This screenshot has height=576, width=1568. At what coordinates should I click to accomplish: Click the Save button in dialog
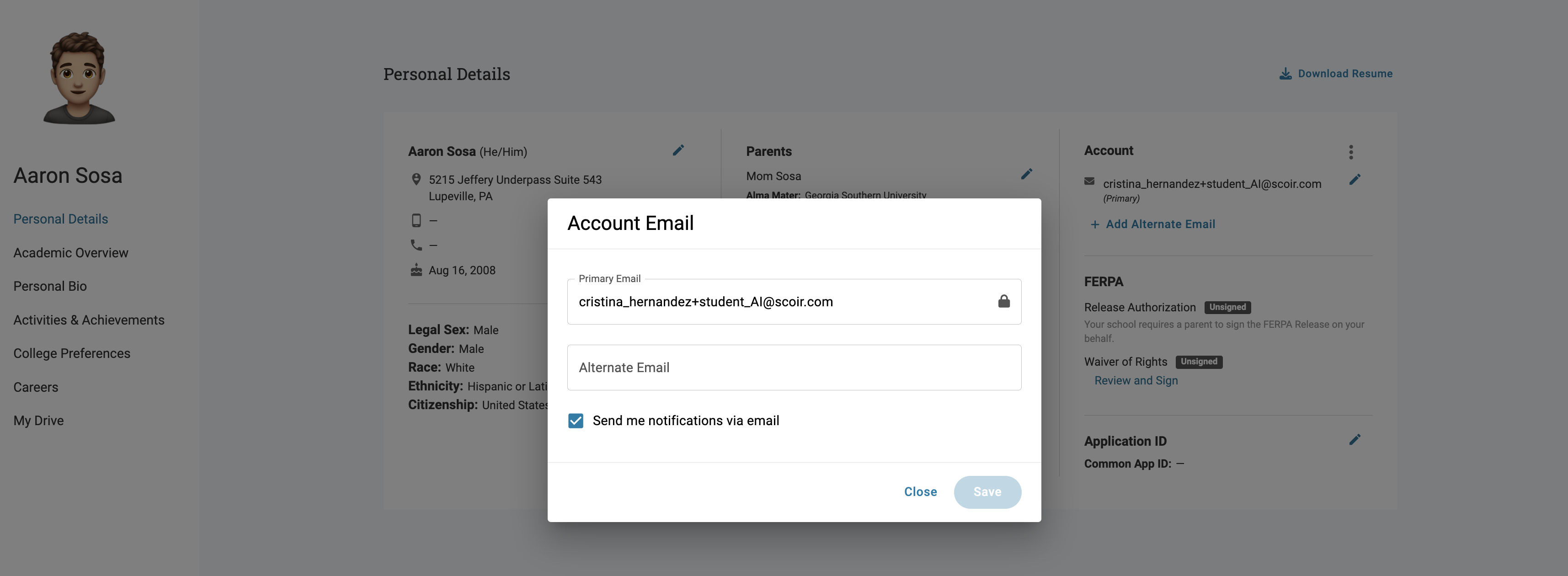pos(987,492)
